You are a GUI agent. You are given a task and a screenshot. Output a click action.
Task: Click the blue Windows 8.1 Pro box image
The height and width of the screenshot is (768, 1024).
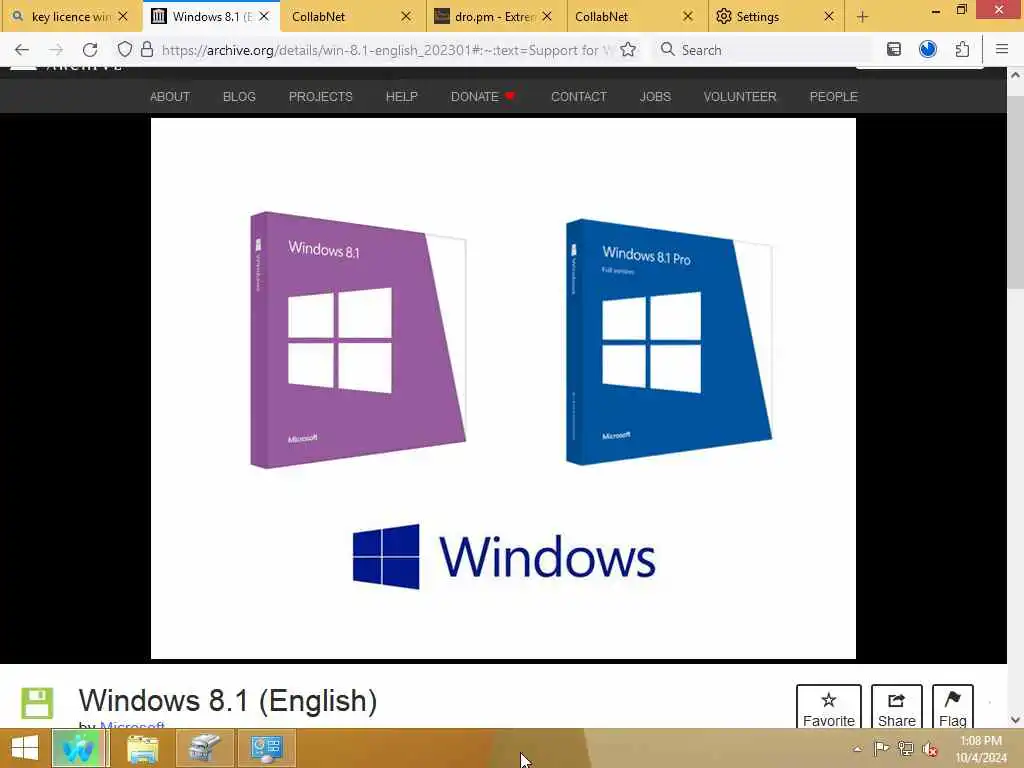point(669,342)
